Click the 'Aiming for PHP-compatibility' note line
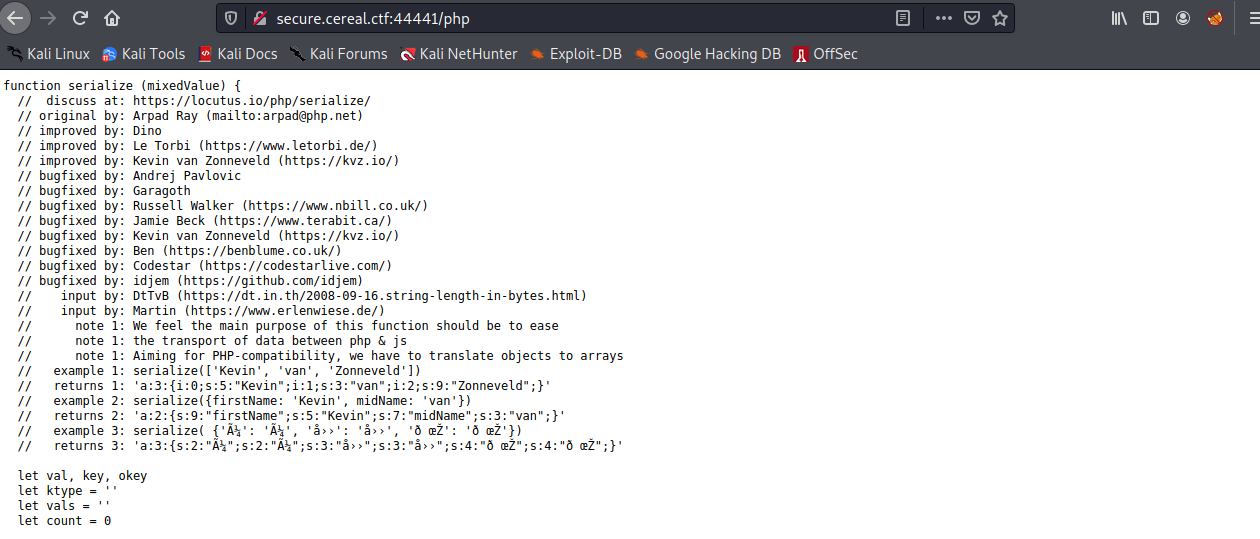The height and width of the screenshot is (539, 1260). click(x=320, y=356)
